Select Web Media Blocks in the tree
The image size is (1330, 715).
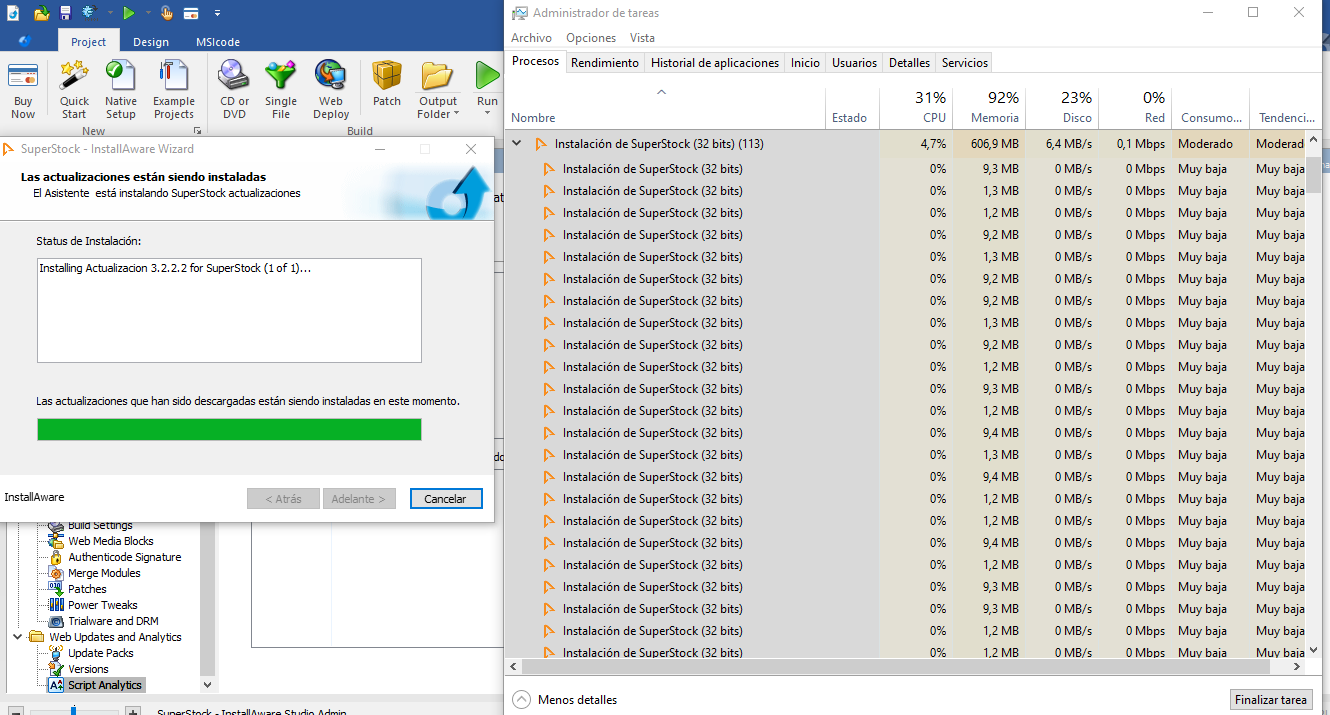click(111, 541)
